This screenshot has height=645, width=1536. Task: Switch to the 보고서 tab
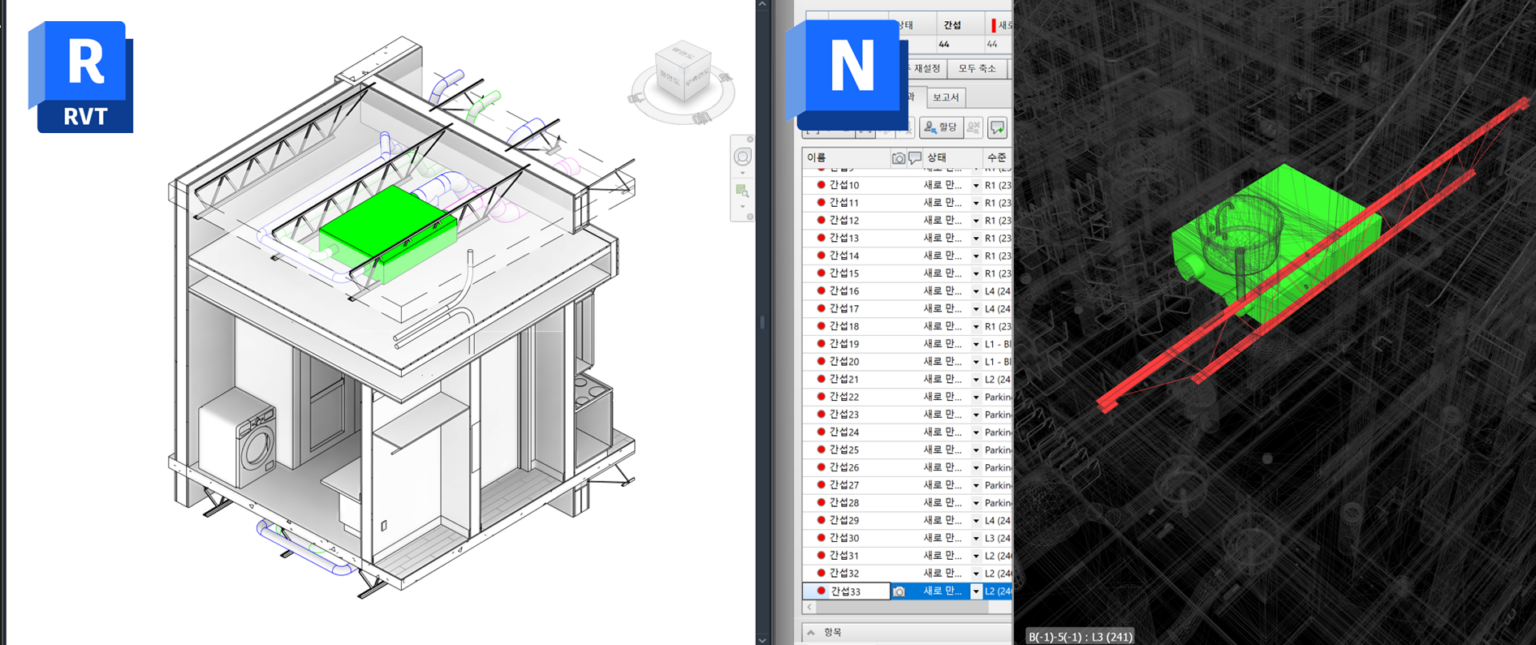pos(945,98)
